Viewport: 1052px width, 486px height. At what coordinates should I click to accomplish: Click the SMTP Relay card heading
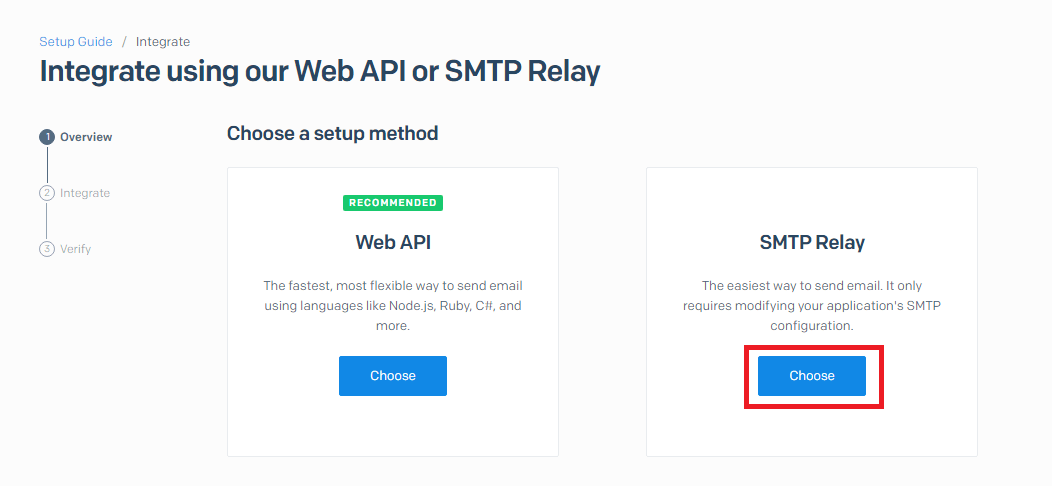[x=812, y=242]
